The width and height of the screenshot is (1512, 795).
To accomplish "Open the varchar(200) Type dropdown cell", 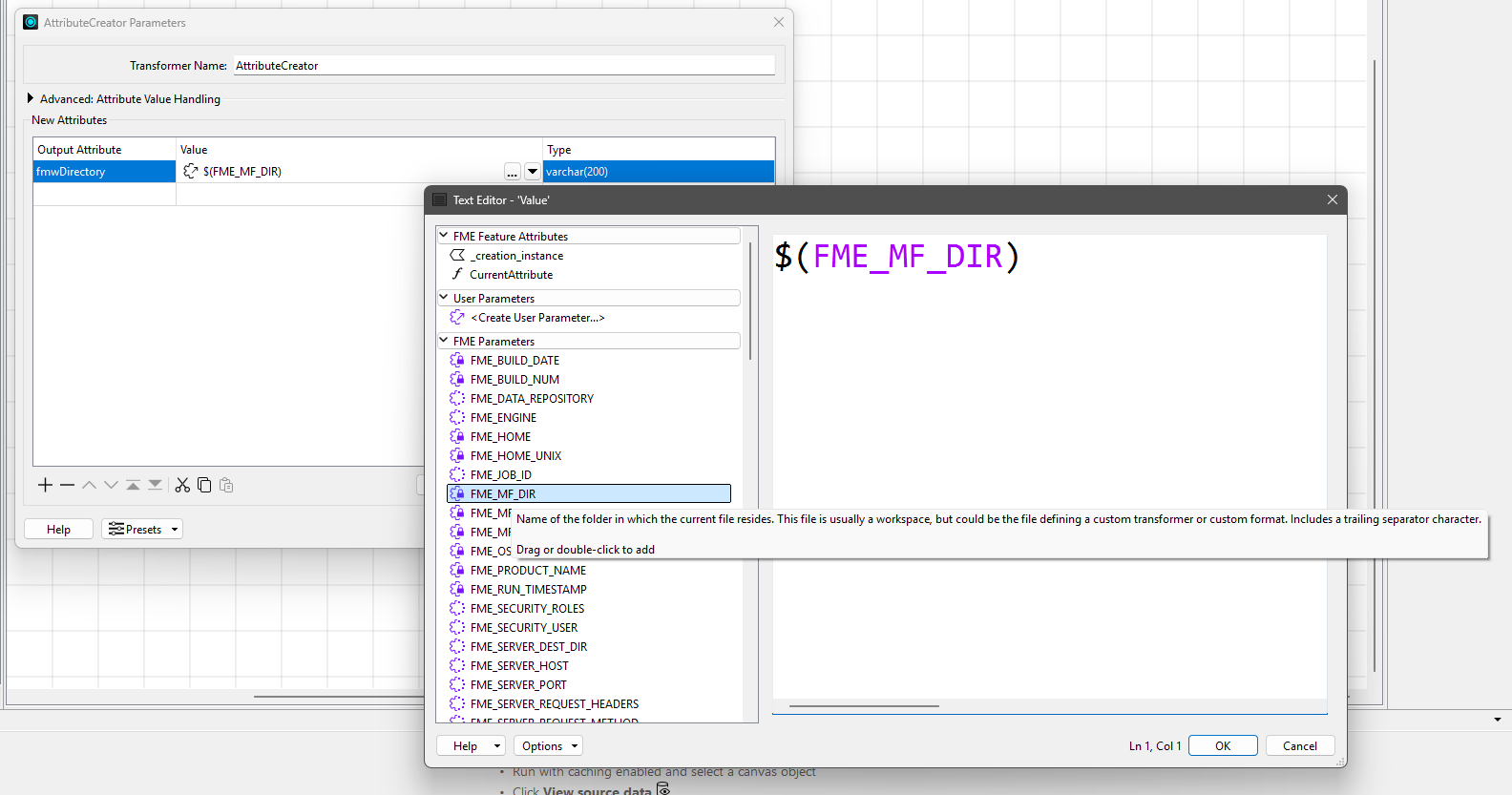I will click(659, 172).
